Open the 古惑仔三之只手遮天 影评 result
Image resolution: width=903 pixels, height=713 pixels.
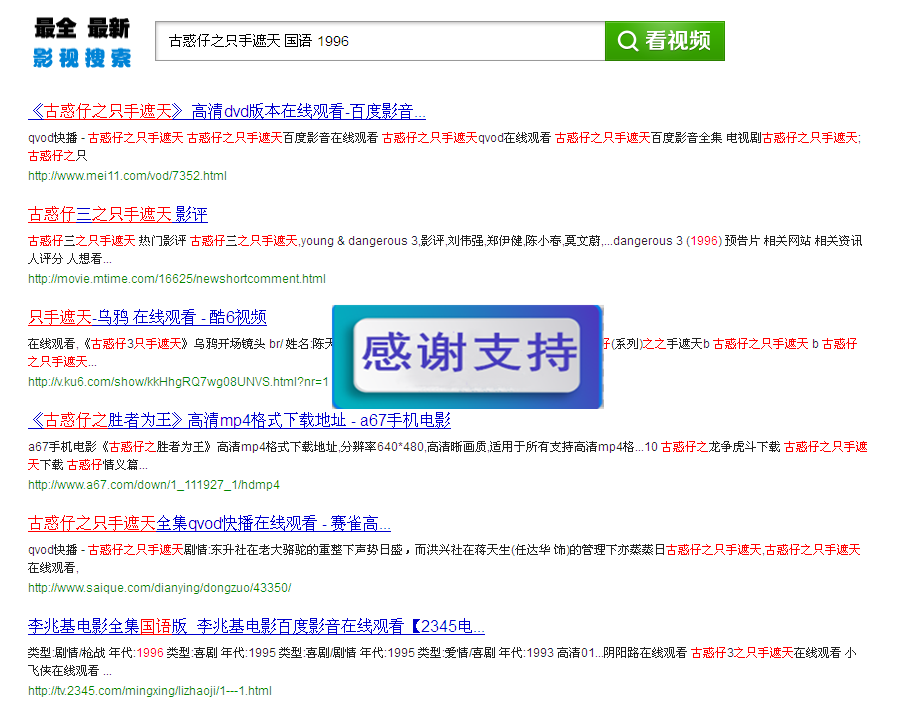117,214
